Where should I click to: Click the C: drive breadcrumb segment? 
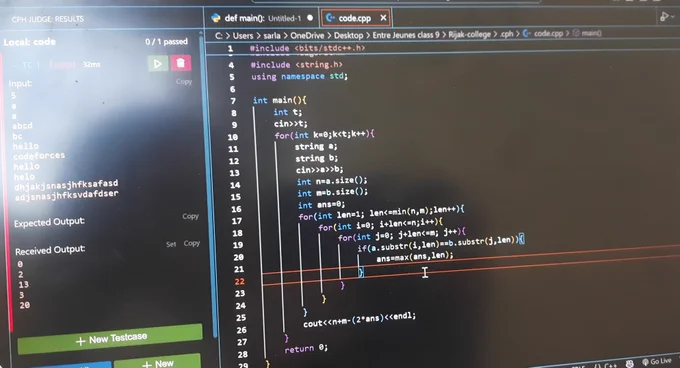pos(219,36)
